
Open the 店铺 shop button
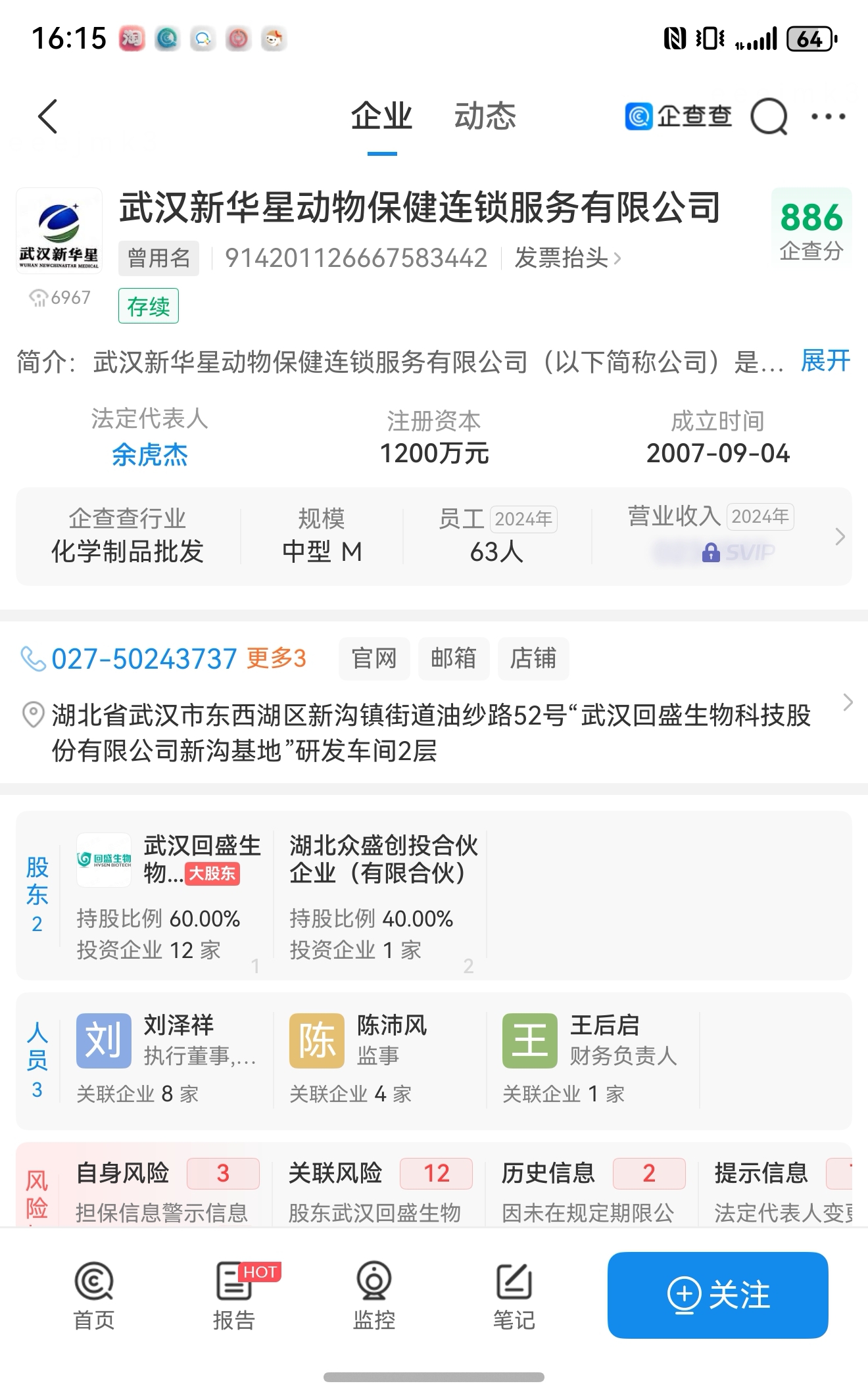pos(533,658)
